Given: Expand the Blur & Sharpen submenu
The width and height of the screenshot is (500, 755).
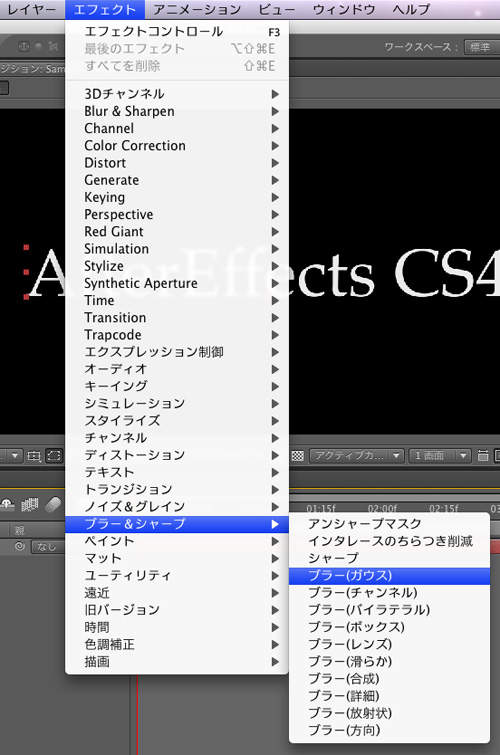Looking at the screenshot, I should pyautogui.click(x=177, y=111).
